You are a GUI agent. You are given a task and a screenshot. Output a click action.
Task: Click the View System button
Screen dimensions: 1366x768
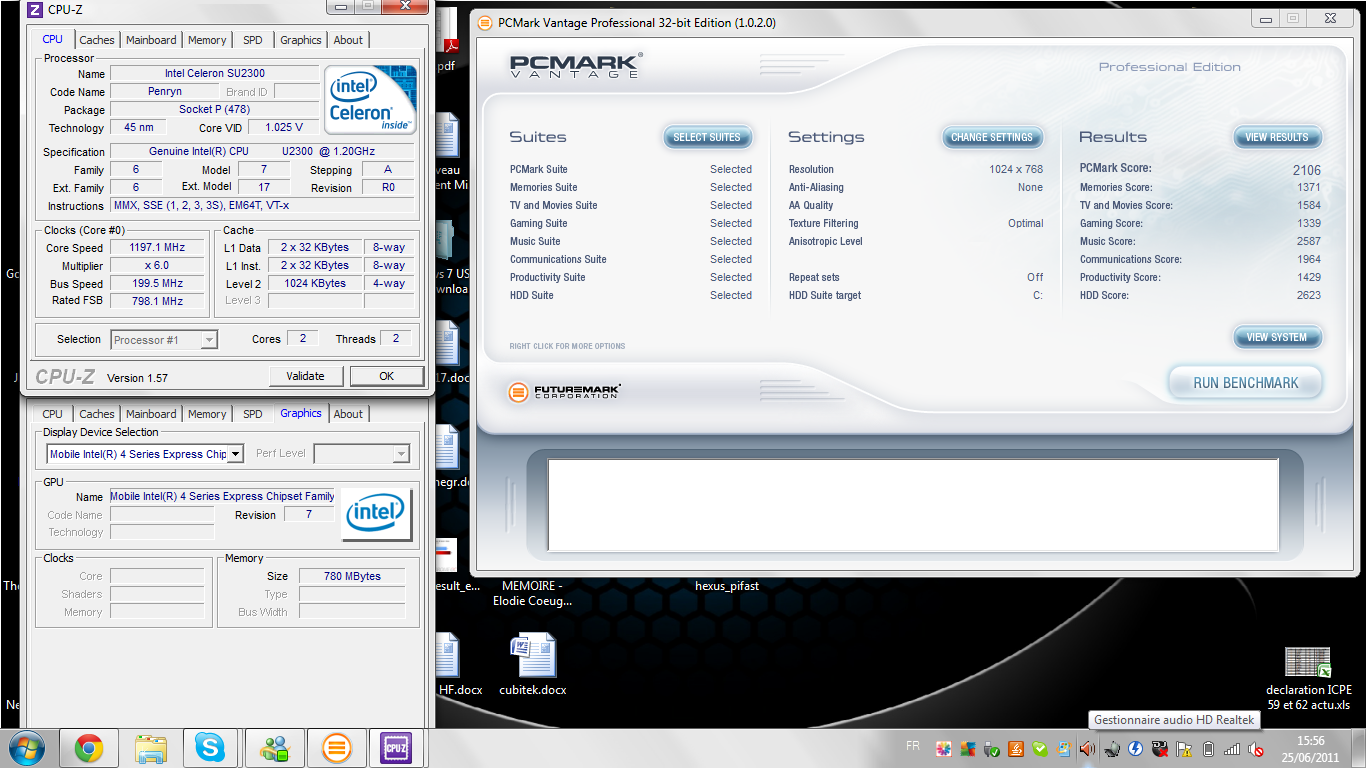coord(1277,337)
